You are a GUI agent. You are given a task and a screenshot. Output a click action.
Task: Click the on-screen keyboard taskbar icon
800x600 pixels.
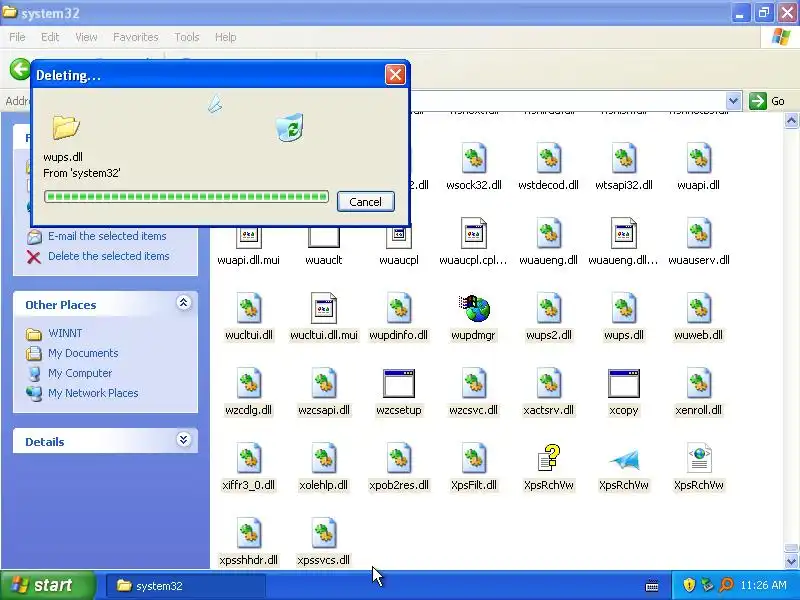tap(652, 586)
